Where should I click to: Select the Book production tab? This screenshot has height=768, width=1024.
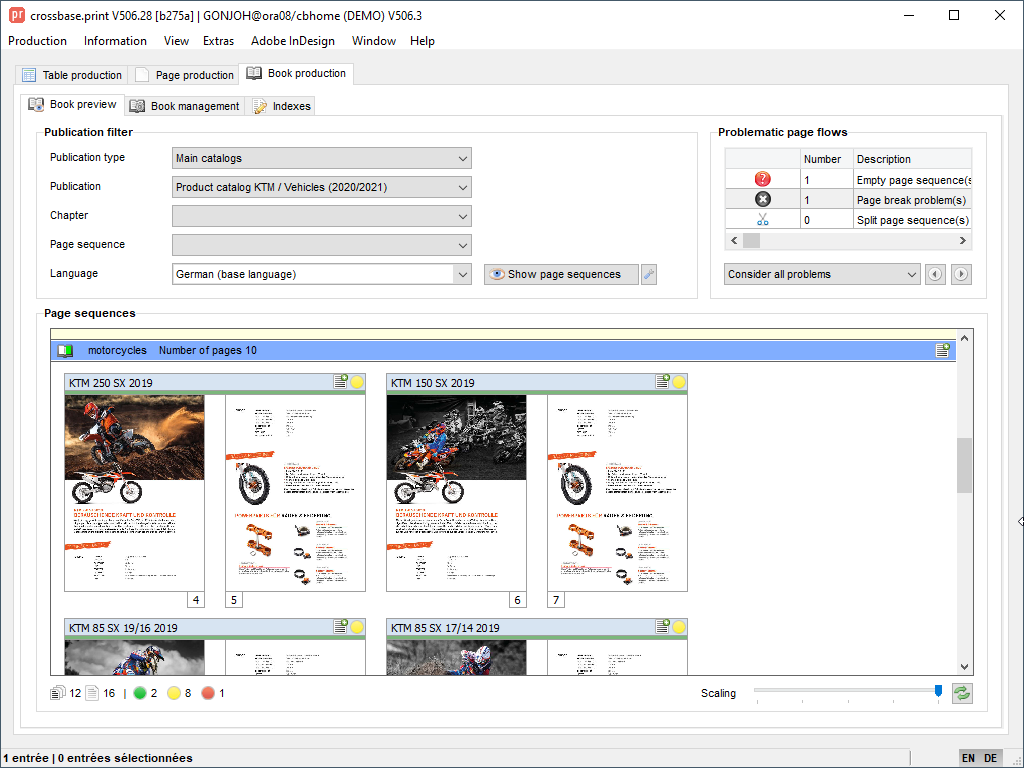click(x=296, y=73)
